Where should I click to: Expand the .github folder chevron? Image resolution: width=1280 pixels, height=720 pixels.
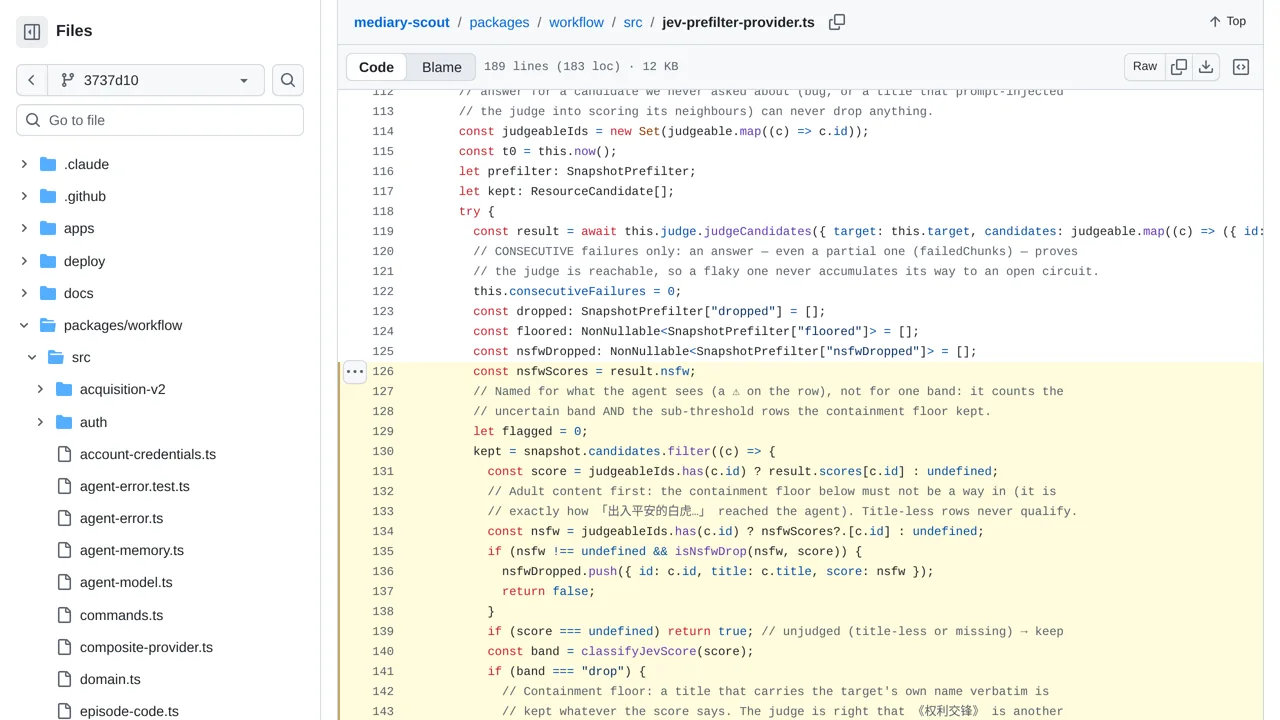(x=24, y=196)
